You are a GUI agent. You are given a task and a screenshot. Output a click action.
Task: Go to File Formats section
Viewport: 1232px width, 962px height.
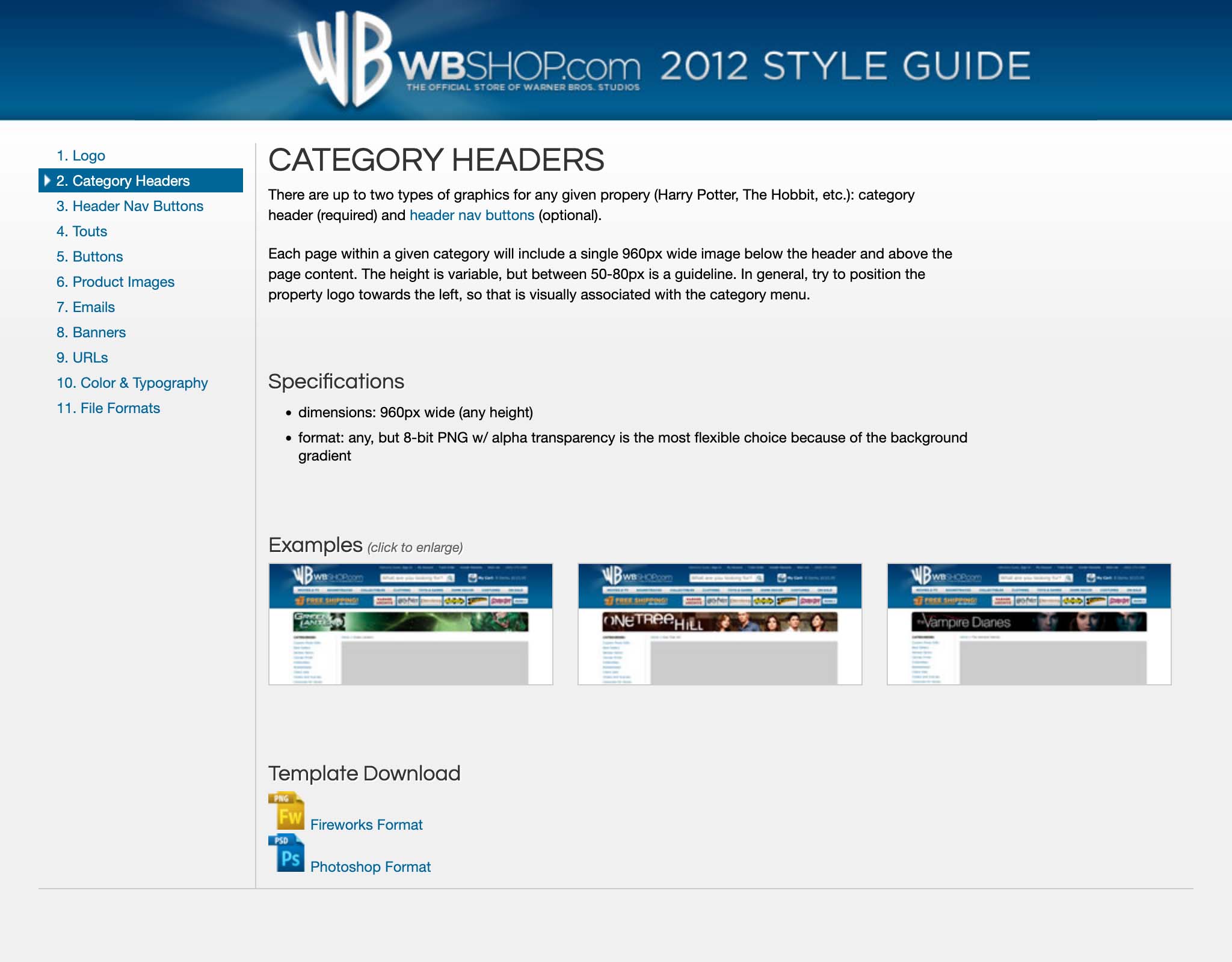click(x=108, y=408)
